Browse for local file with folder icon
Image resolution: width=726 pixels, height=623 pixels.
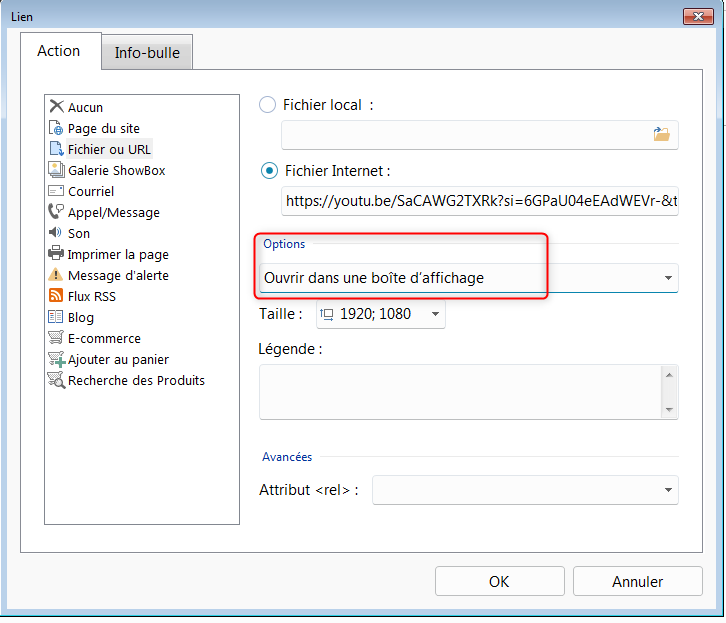coord(661,134)
